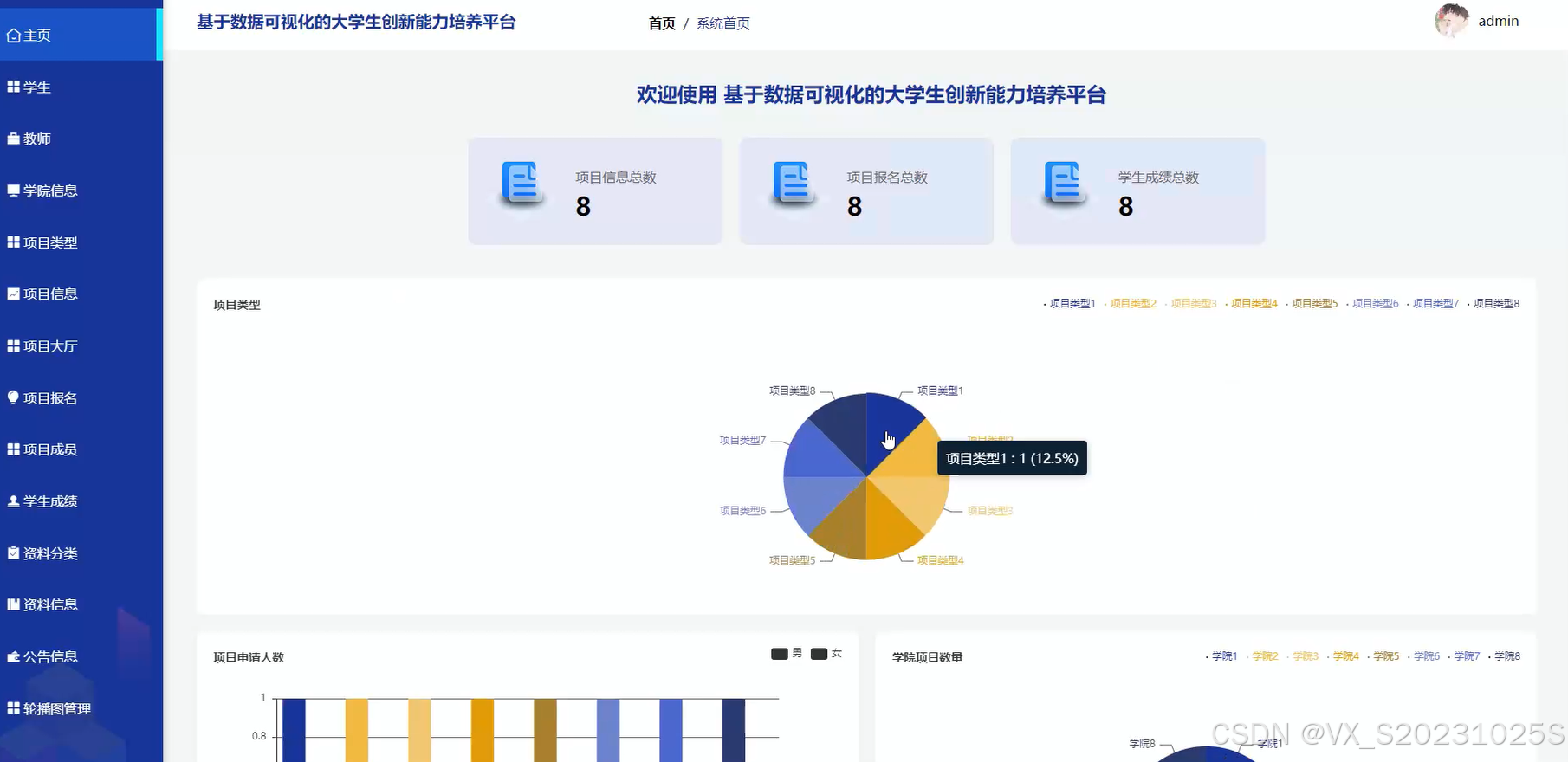The width and height of the screenshot is (1568, 762).
Task: Click the book icon beside 资料信息
Action: pyautogui.click(x=14, y=604)
